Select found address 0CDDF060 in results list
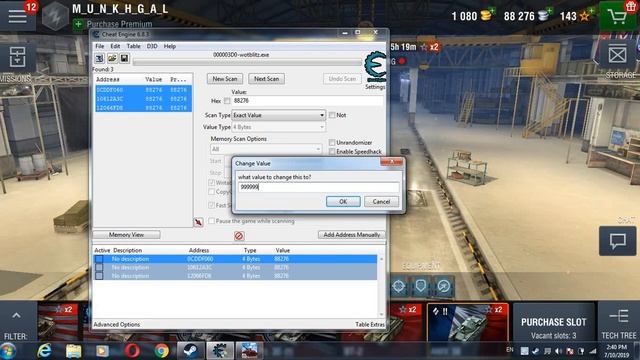Image resolution: width=640 pixels, height=360 pixels. [x=144, y=90]
